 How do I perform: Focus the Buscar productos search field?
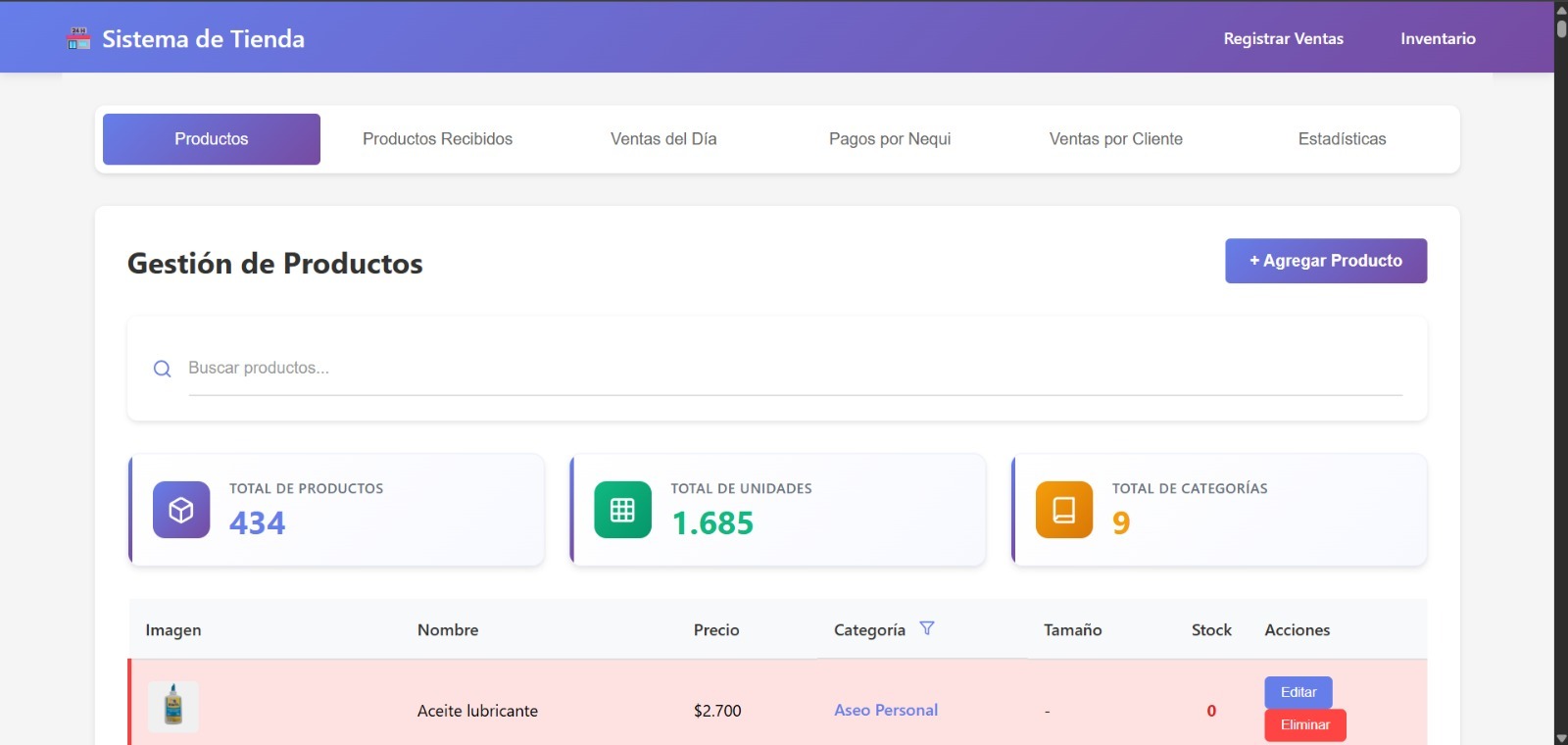tap(795, 369)
